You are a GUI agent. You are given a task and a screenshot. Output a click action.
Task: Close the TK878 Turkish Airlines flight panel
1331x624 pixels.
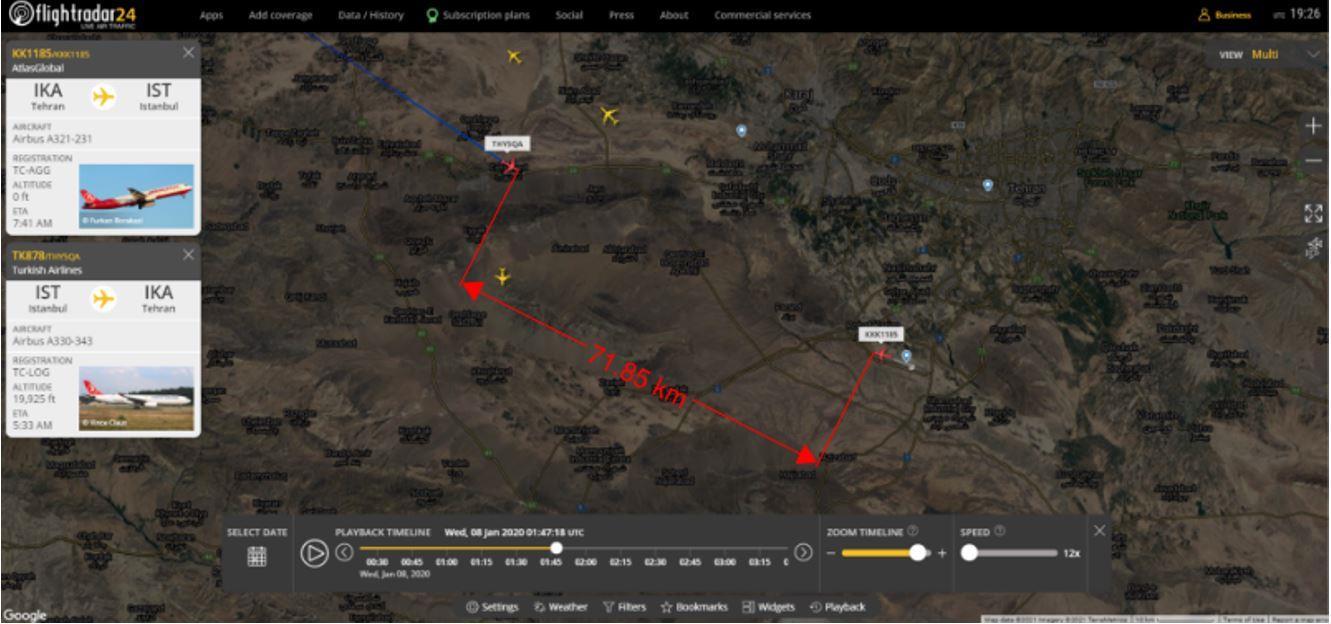(x=189, y=255)
